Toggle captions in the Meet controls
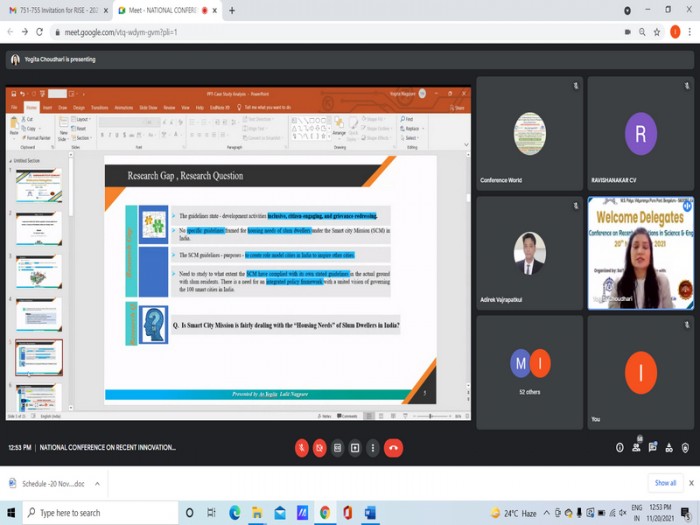This screenshot has height=525, width=700. coord(338,448)
